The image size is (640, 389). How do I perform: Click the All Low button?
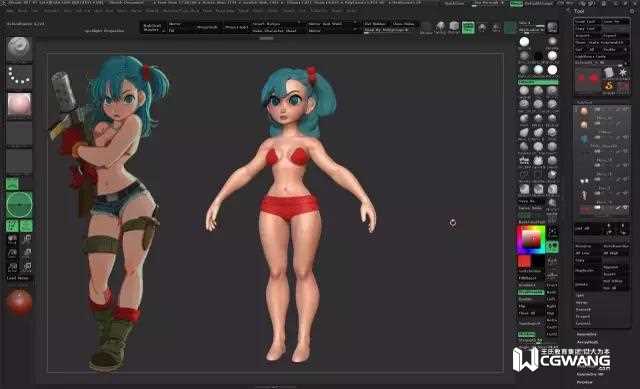pyautogui.click(x=588, y=253)
